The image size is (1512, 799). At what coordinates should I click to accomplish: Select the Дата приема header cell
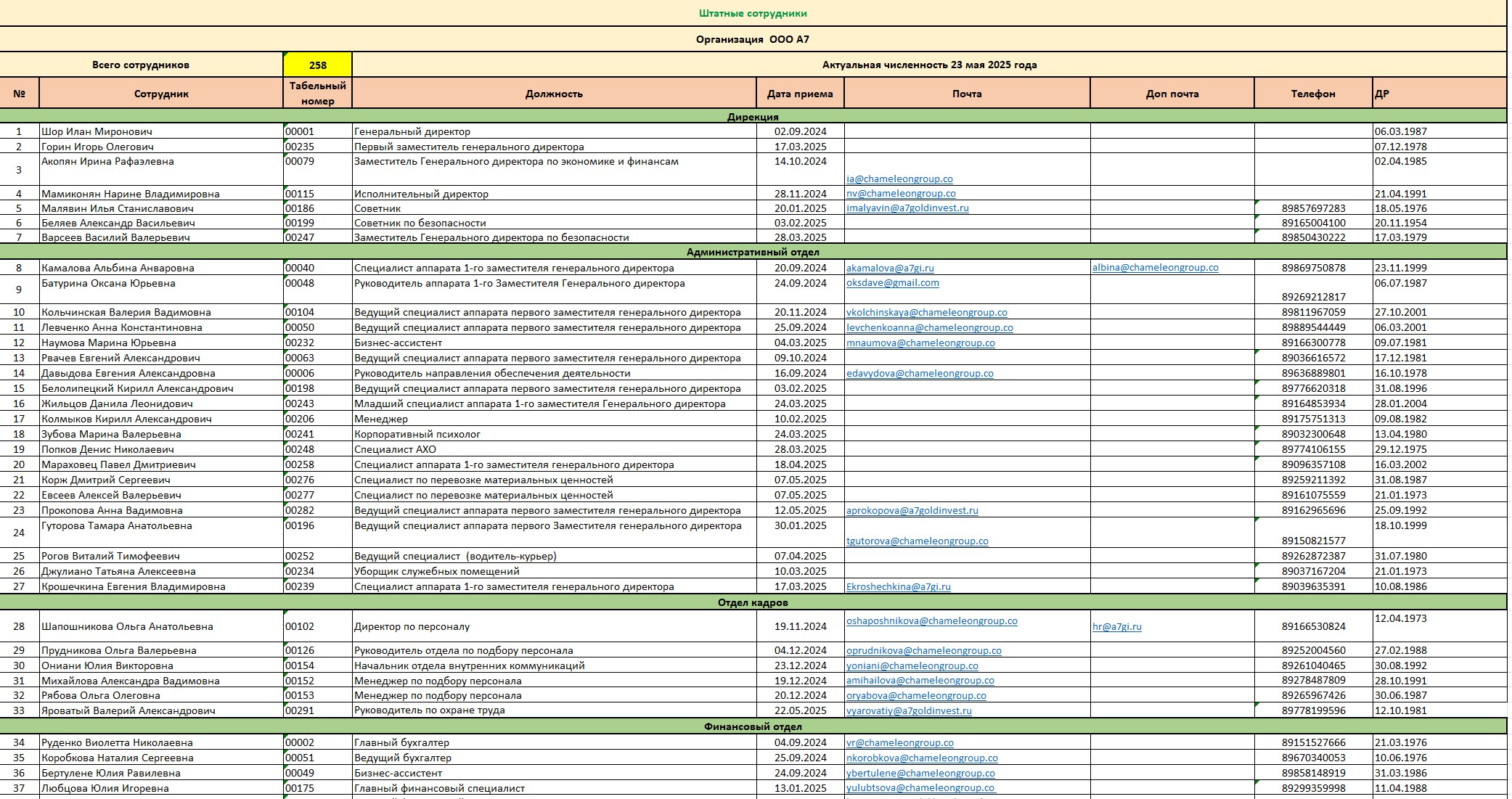click(800, 94)
